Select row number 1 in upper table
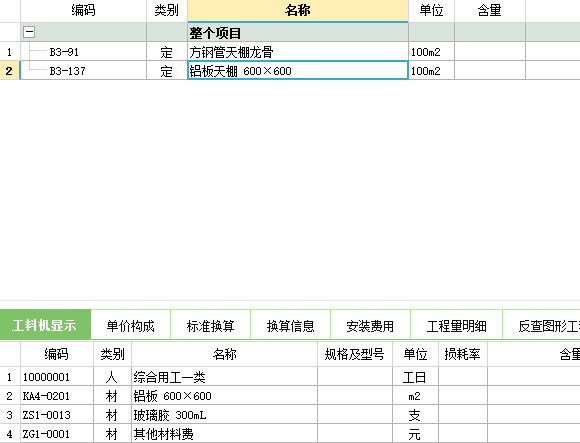 pyautogui.click(x=10, y=52)
